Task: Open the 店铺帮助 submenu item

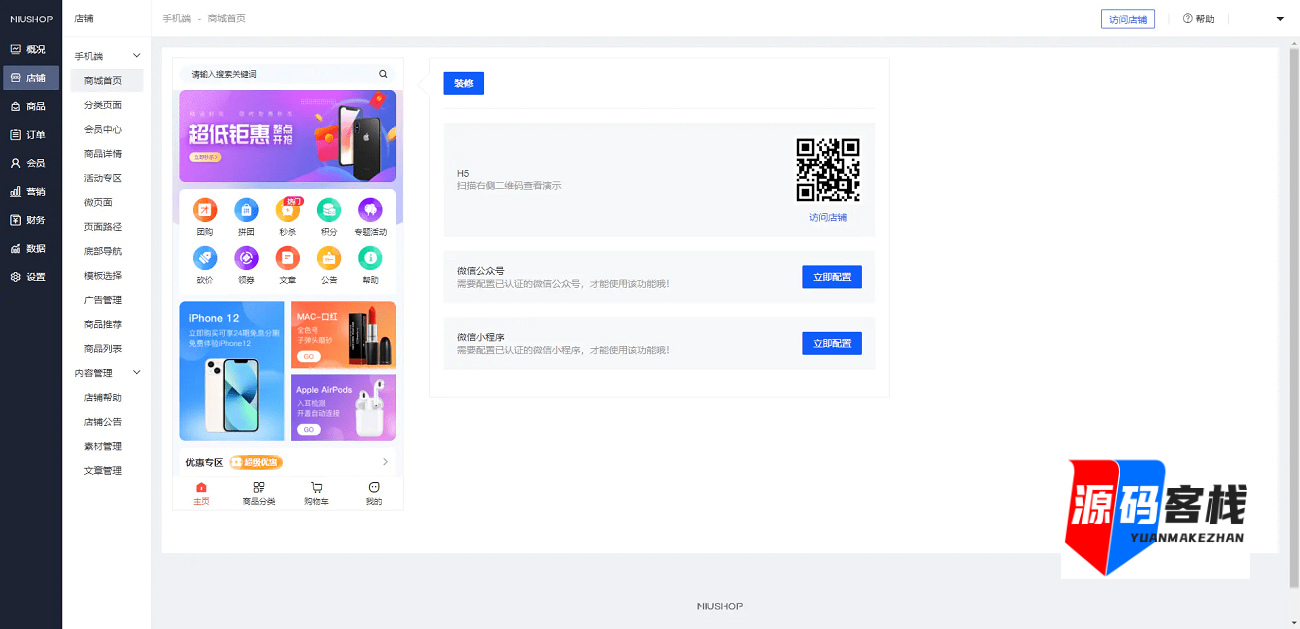Action: (103, 398)
